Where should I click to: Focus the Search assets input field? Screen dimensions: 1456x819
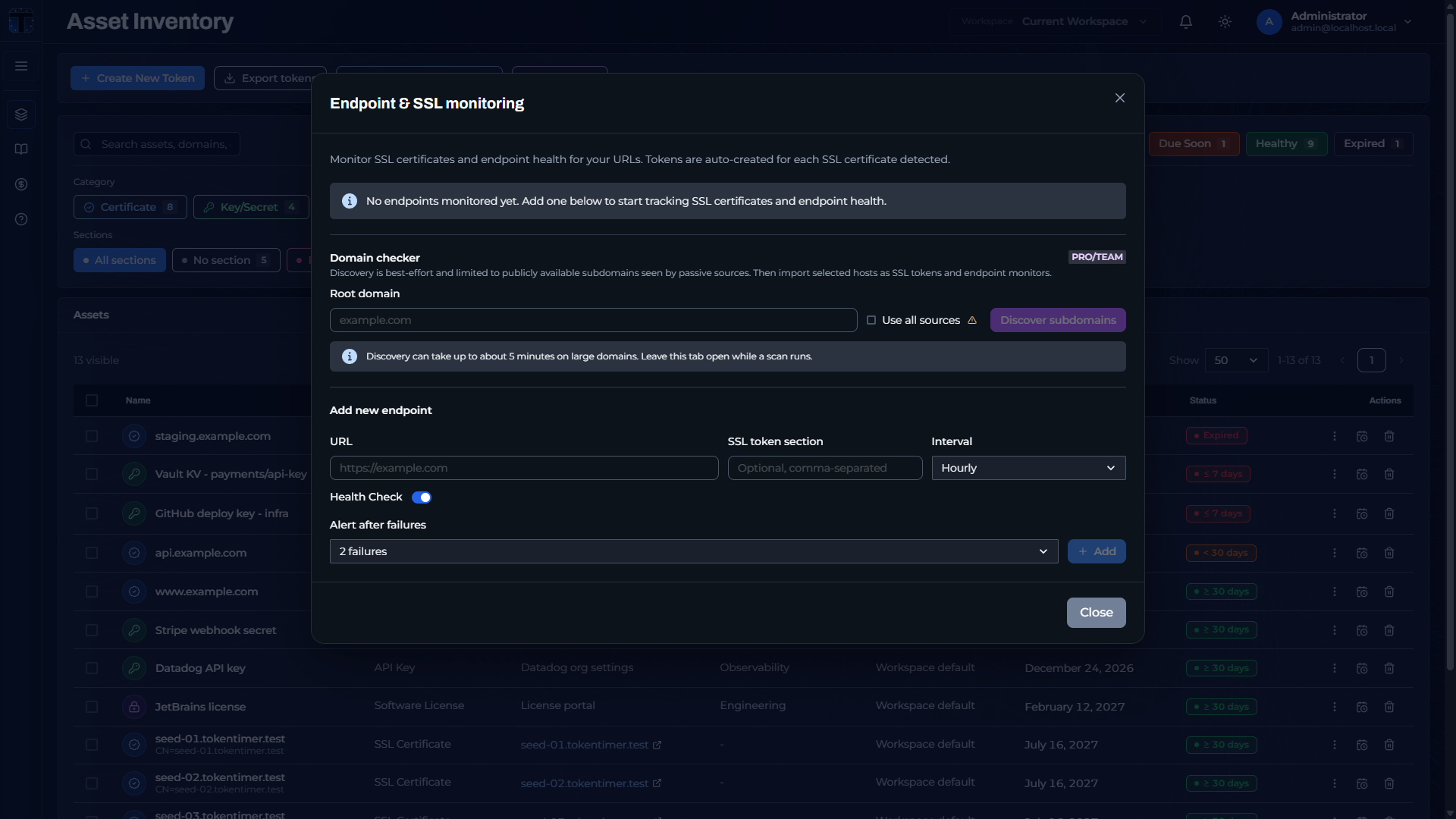click(157, 144)
